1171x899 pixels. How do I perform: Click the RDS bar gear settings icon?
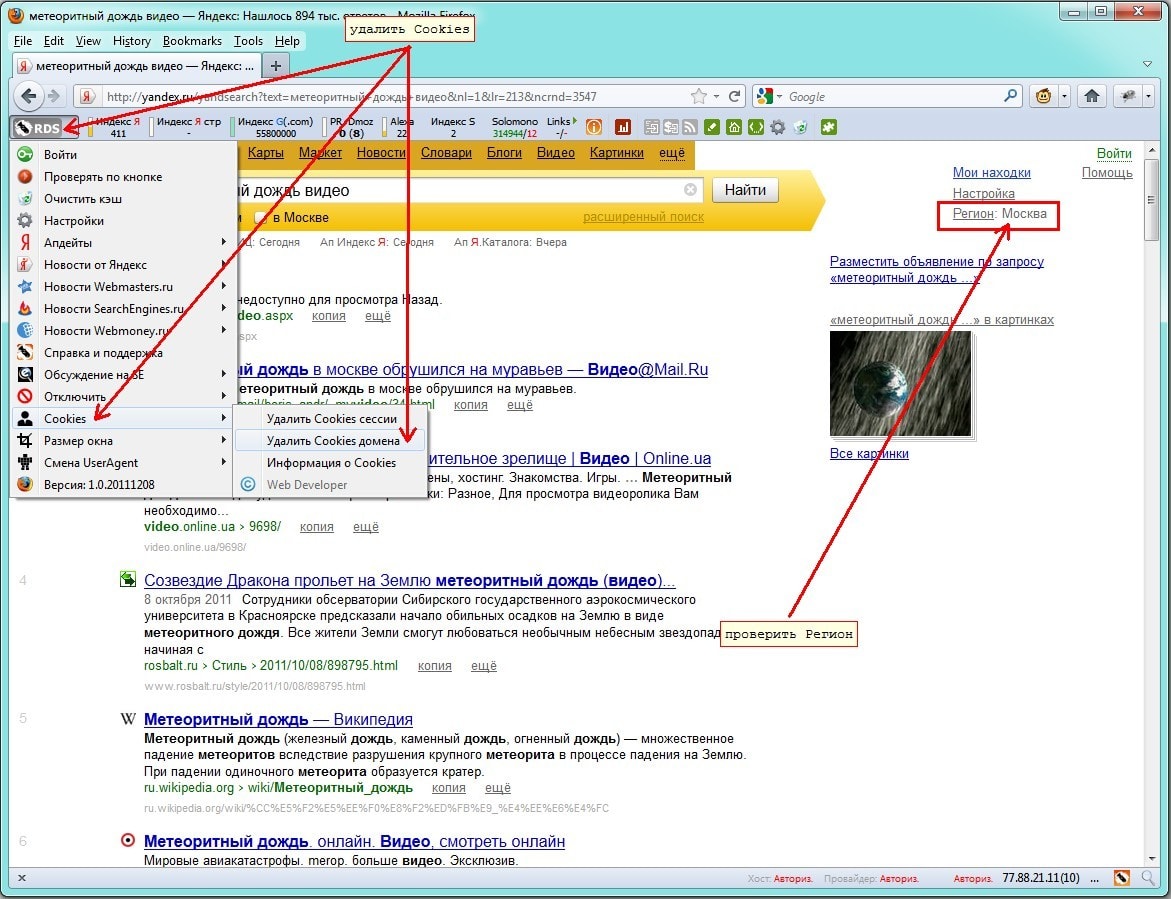click(x=777, y=128)
